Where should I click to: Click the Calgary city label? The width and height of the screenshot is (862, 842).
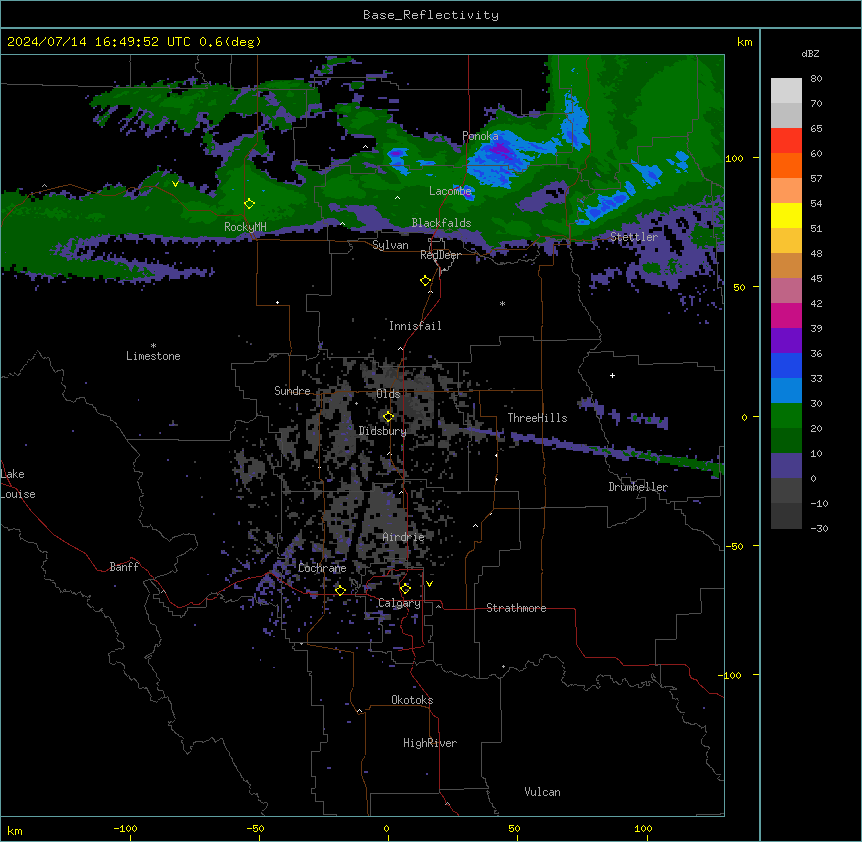pyautogui.click(x=399, y=603)
